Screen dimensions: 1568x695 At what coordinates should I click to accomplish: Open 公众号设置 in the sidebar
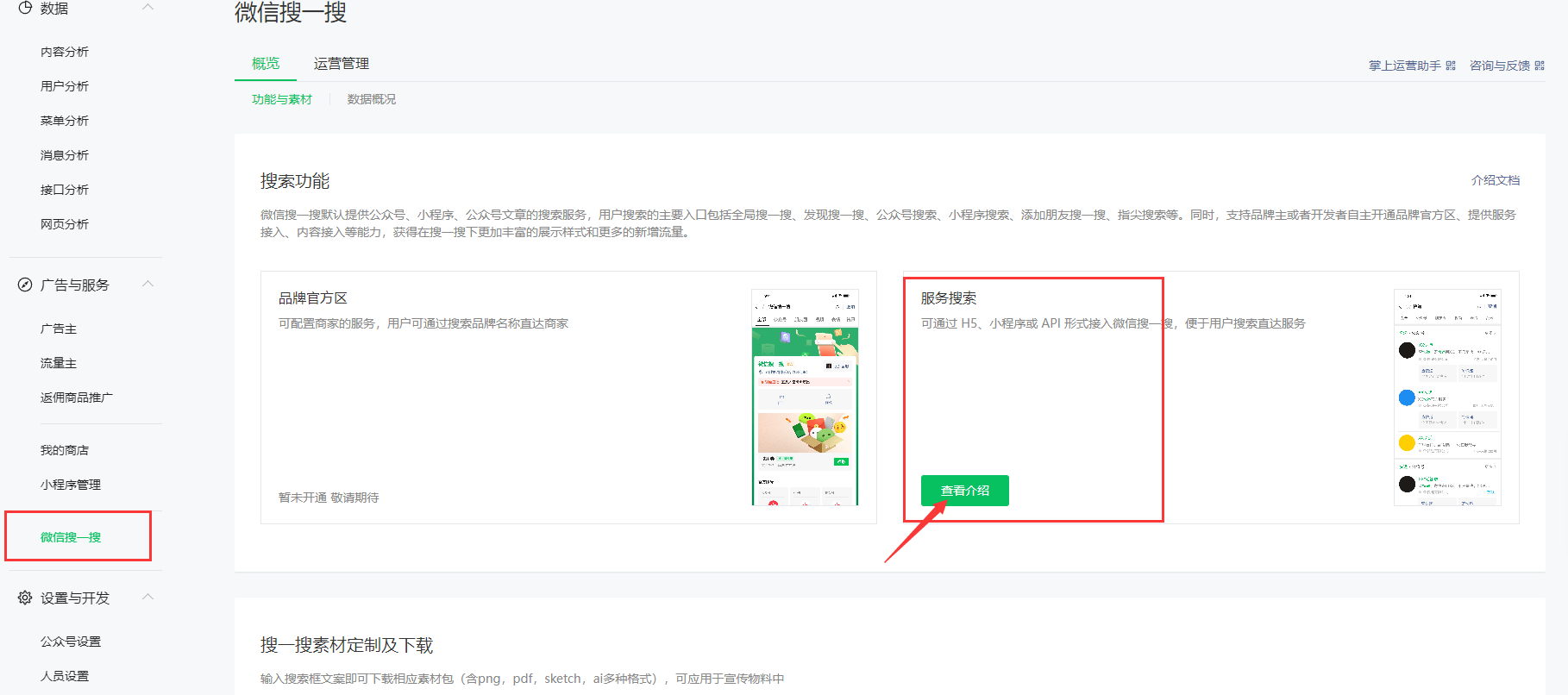pos(71,642)
